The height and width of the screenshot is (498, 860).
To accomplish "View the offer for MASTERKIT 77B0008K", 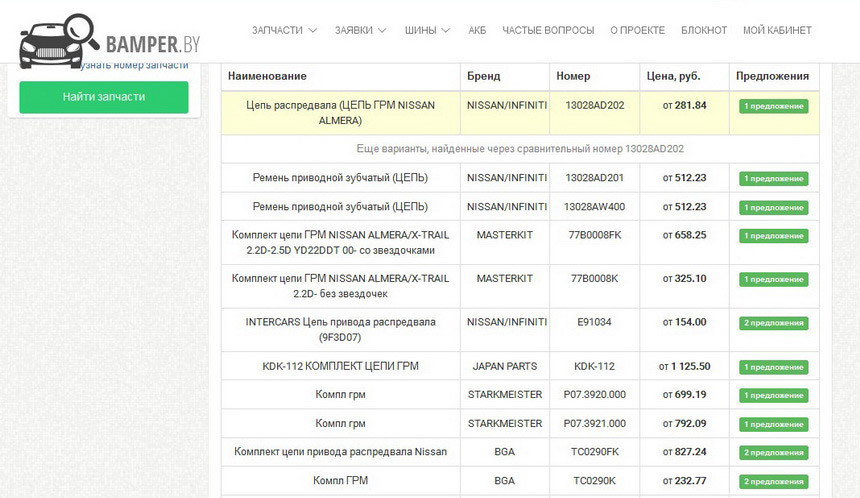I will [773, 280].
